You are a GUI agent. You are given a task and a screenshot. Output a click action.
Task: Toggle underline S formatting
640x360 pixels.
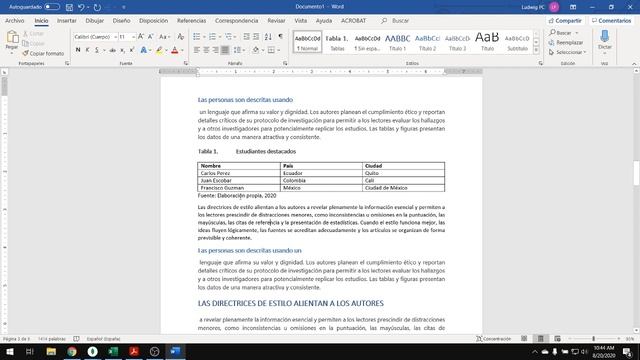coord(97,50)
